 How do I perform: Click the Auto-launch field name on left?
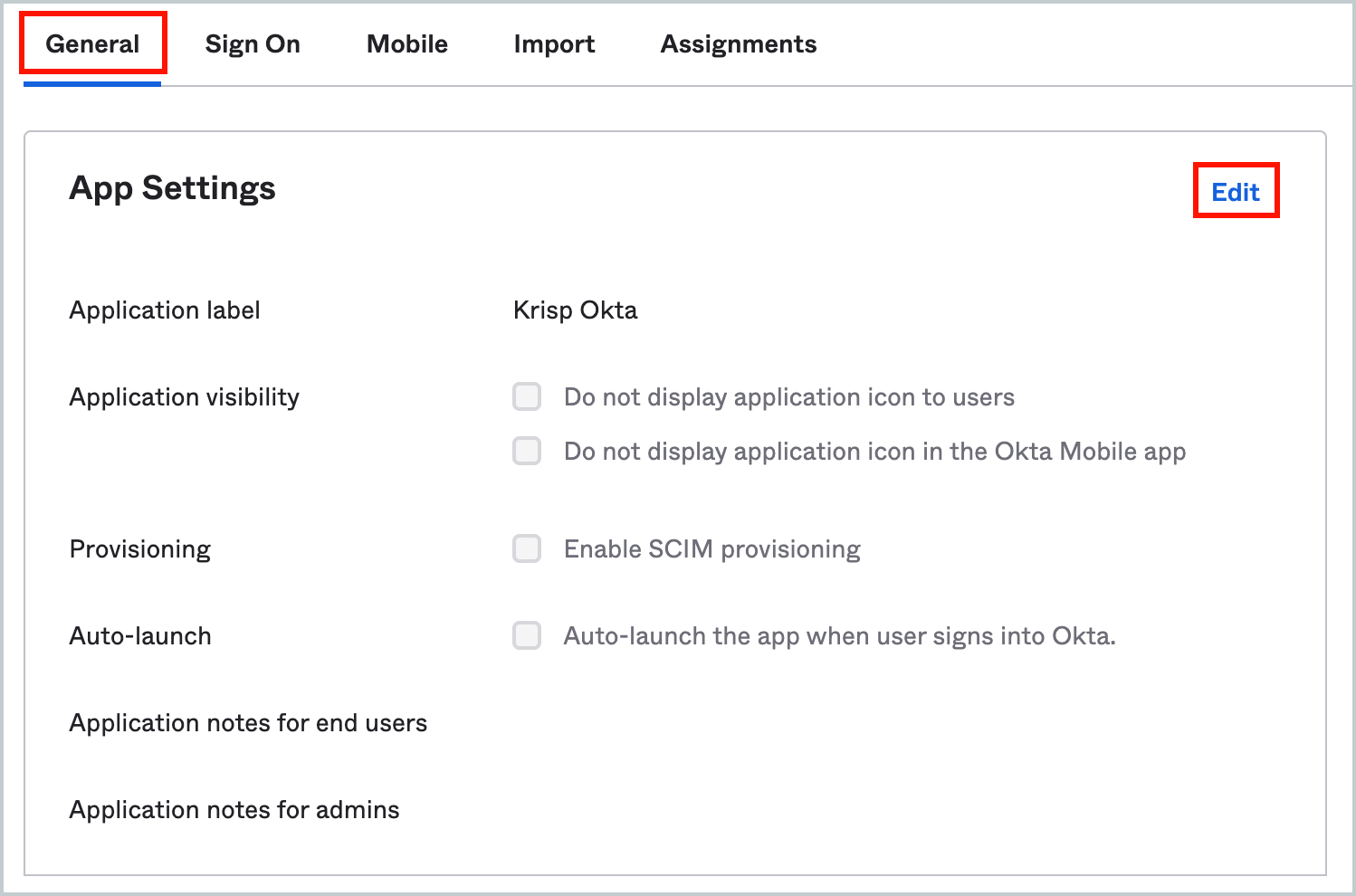[x=140, y=636]
